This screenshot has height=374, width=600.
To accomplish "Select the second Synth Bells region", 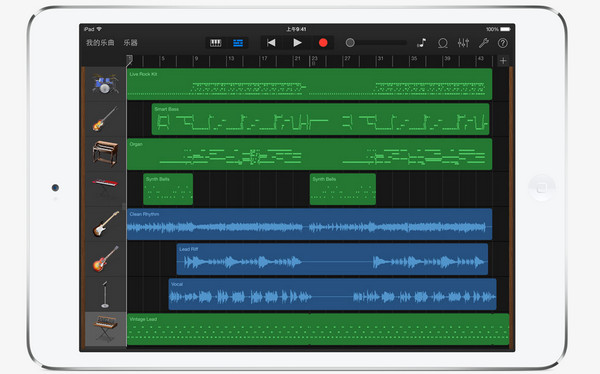I will (343, 189).
